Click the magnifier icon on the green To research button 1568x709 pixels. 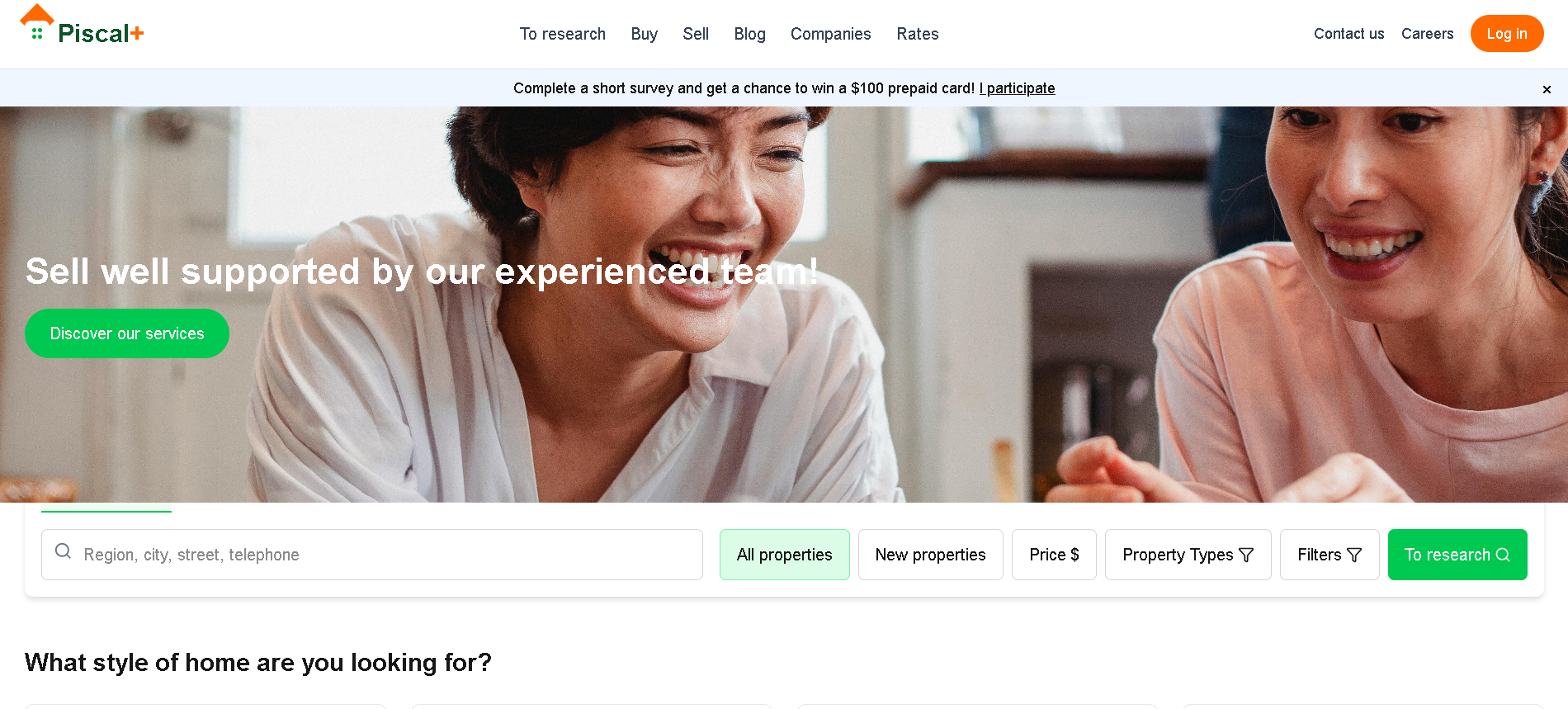(x=1503, y=555)
